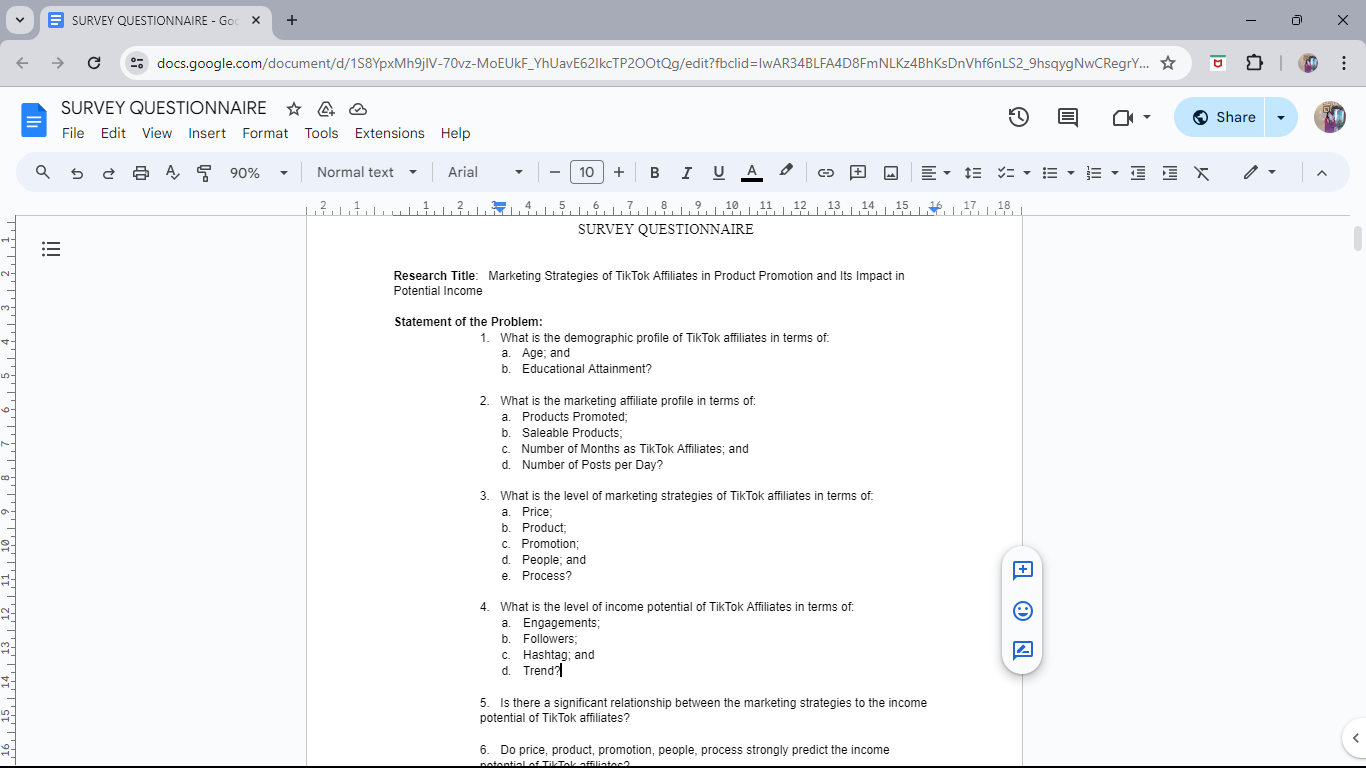Redo the last action
The height and width of the screenshot is (768, 1366).
[109, 173]
